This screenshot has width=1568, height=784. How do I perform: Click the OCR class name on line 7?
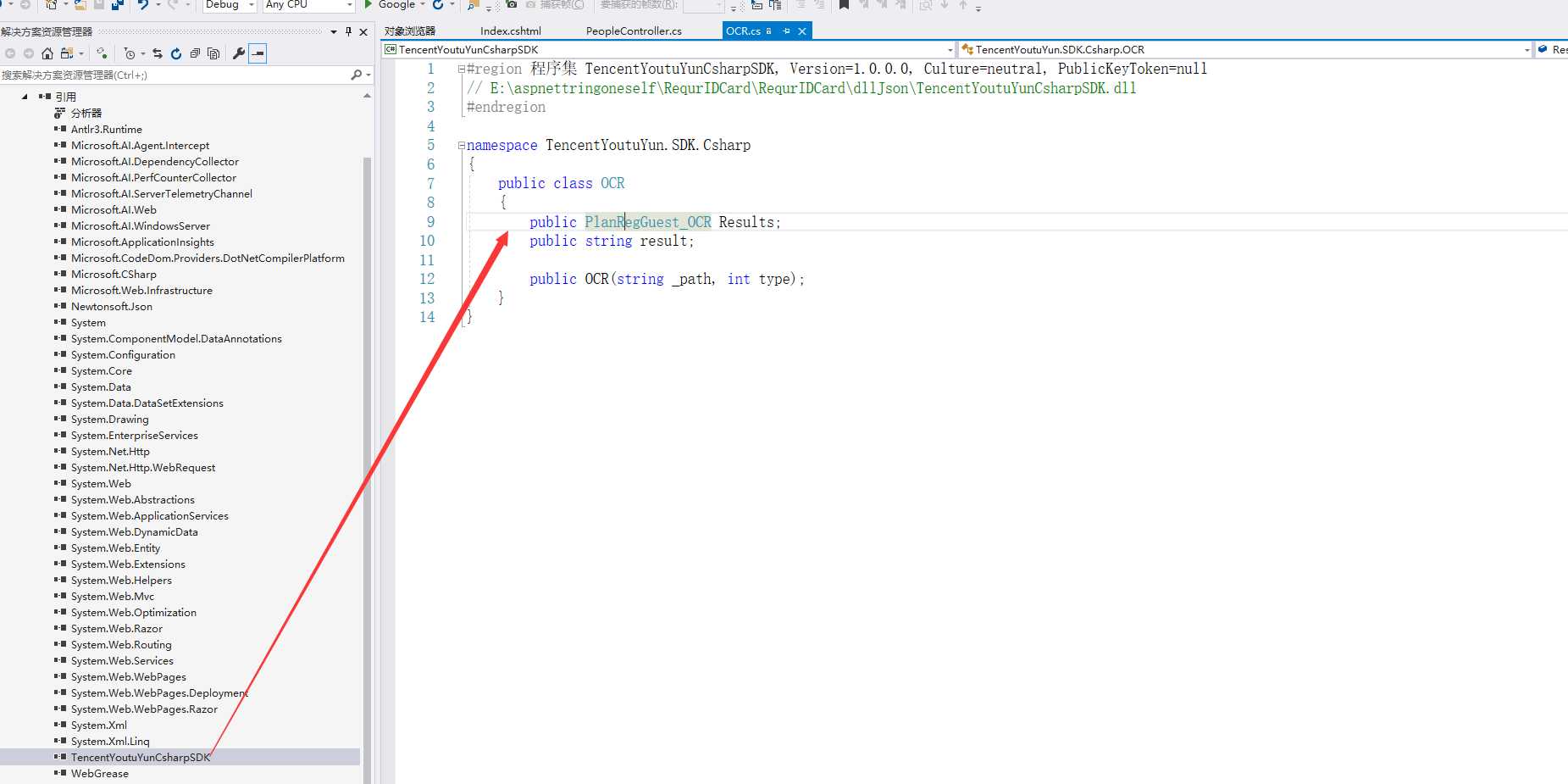[612, 184]
